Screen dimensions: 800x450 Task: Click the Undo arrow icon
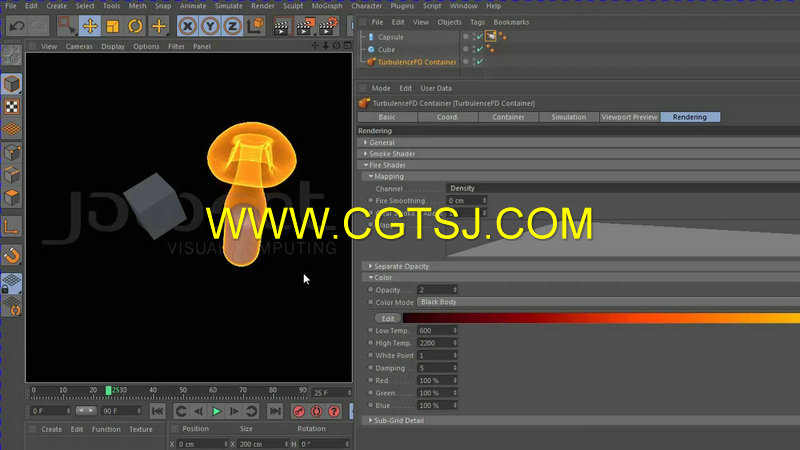tap(16, 26)
